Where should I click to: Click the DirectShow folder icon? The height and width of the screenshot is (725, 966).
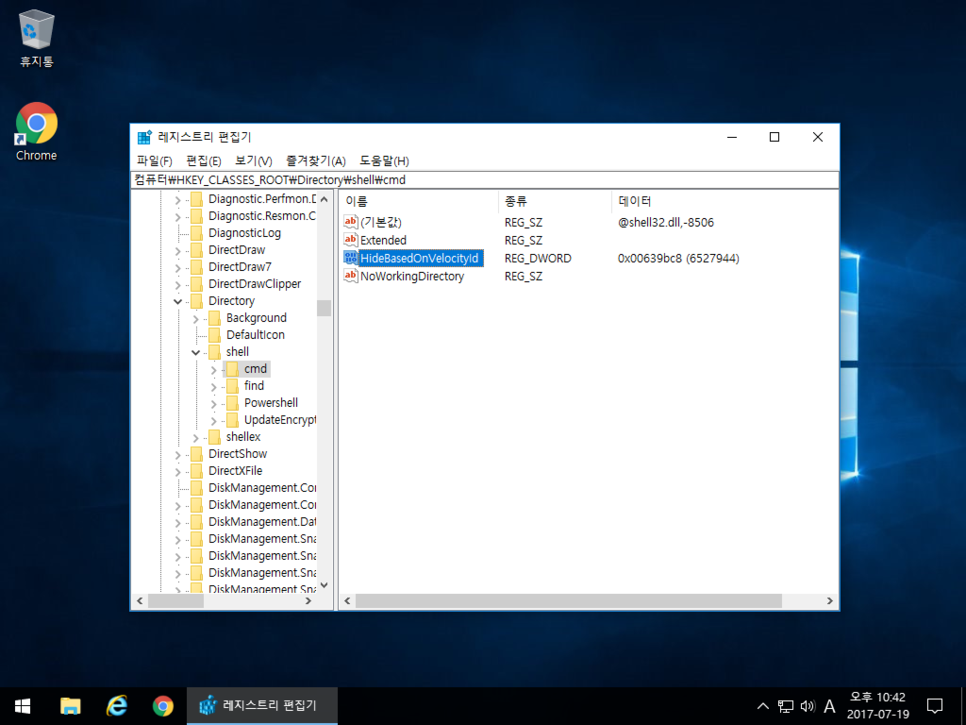[197, 454]
